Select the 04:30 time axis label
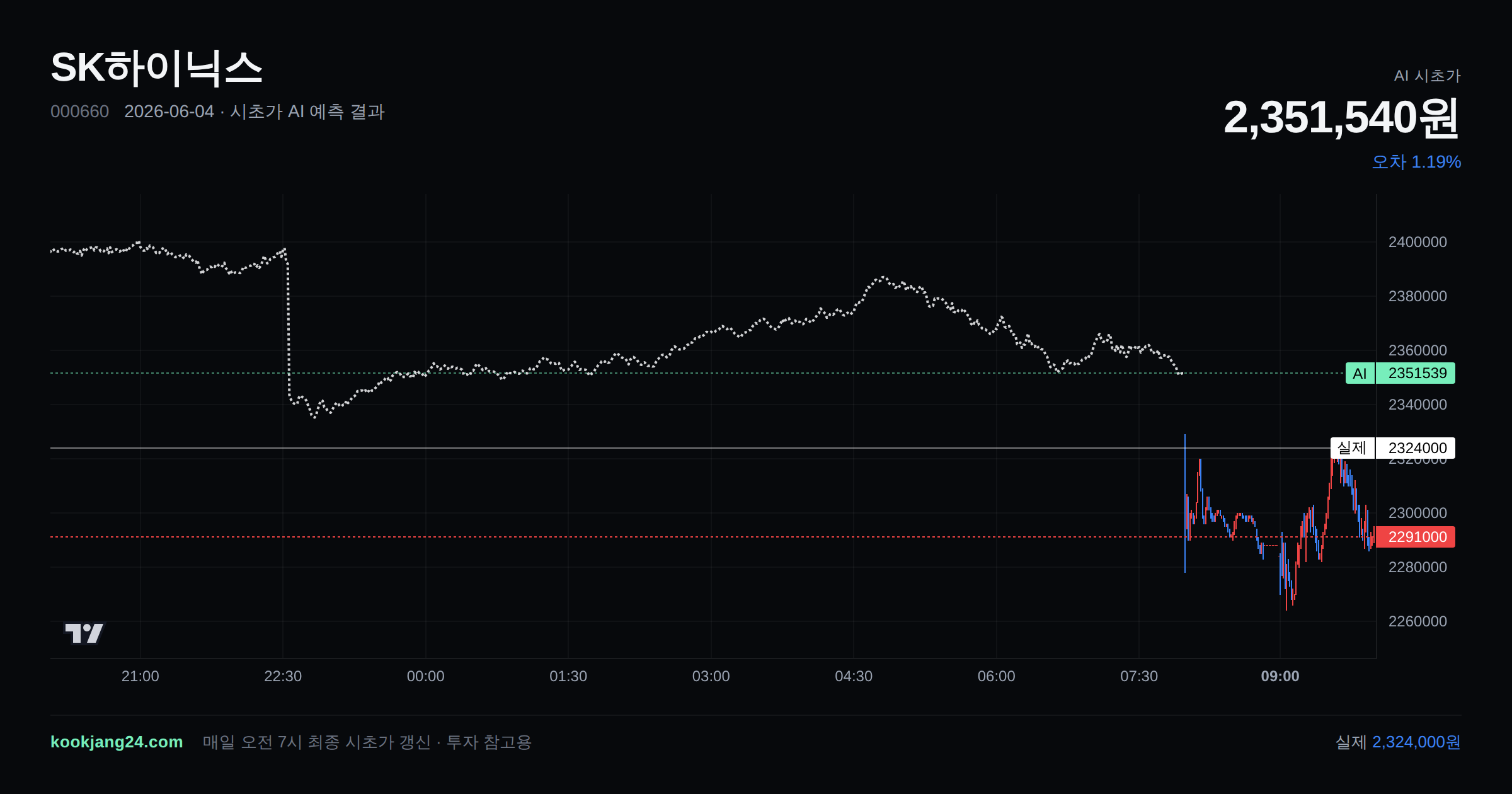 tap(854, 676)
